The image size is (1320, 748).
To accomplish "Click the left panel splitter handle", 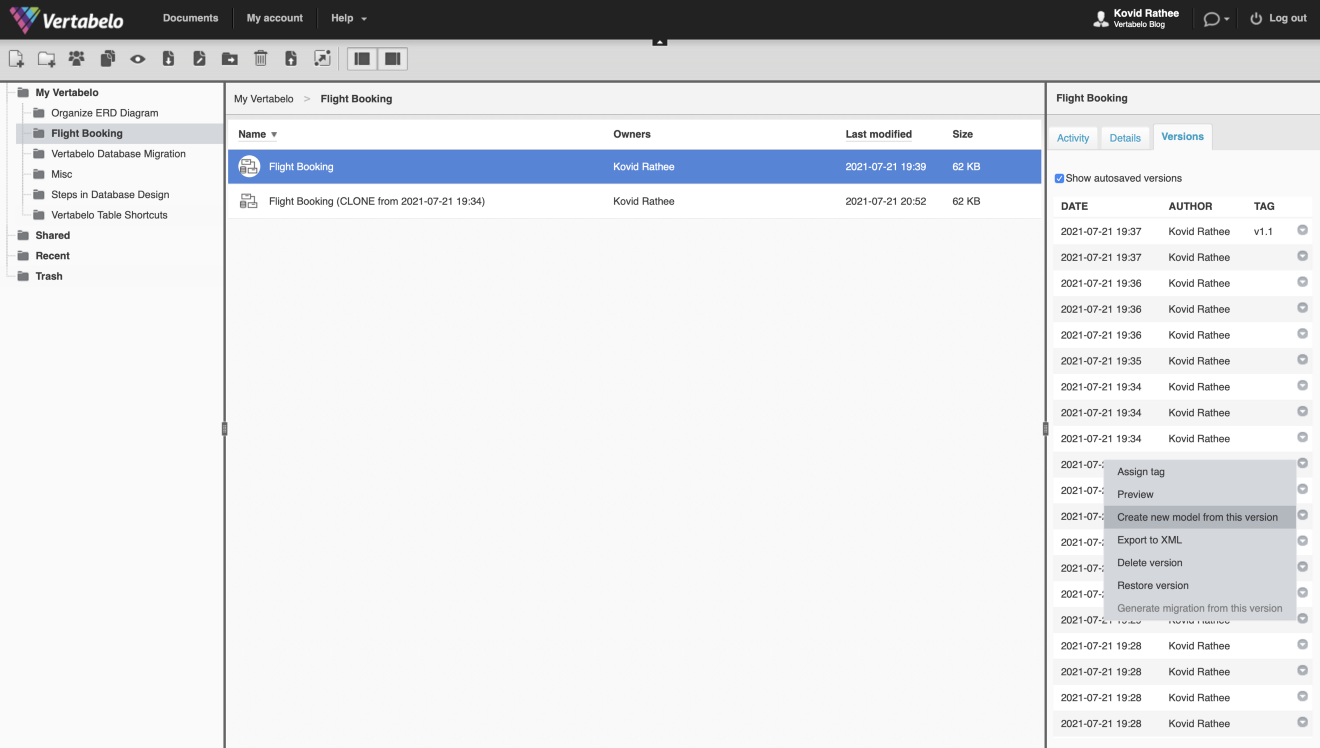I will click(x=224, y=429).
